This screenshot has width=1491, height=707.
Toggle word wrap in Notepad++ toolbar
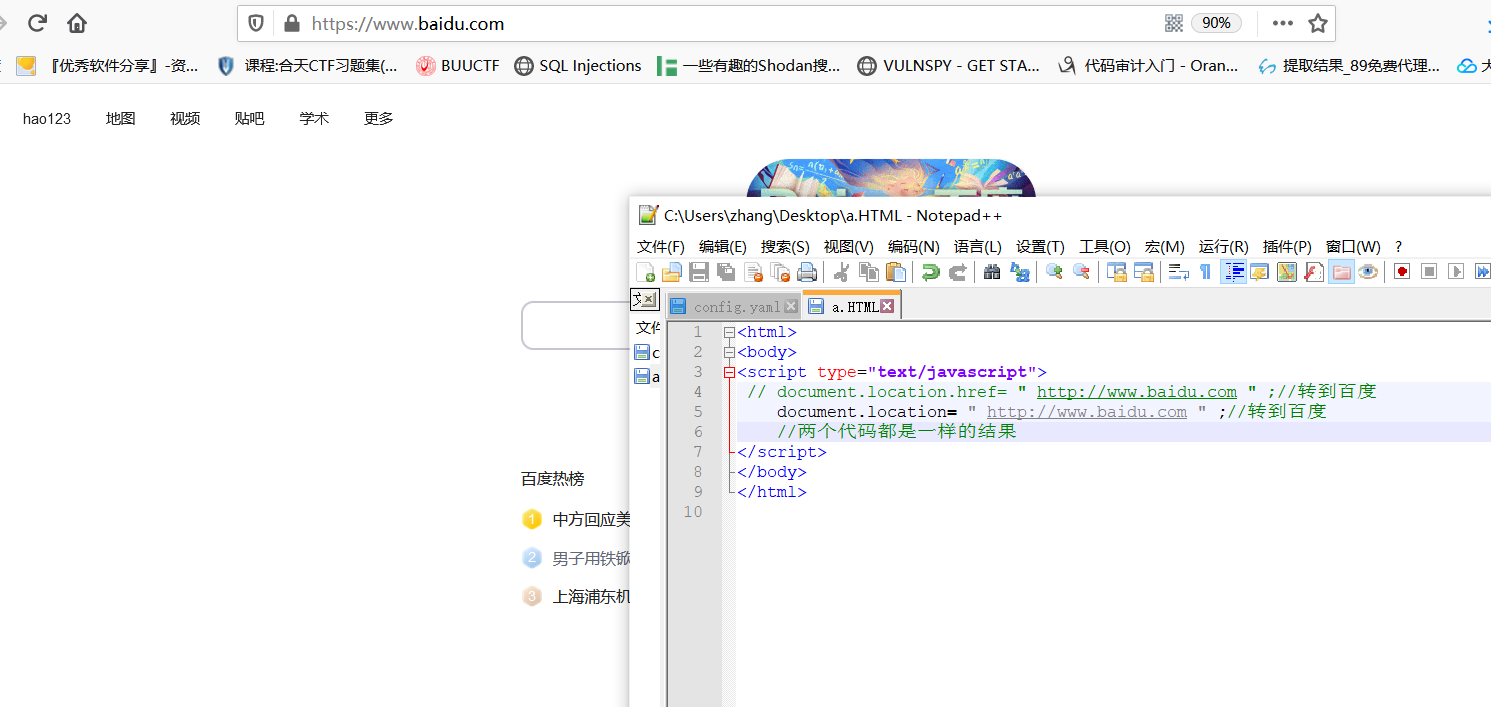click(x=1179, y=272)
